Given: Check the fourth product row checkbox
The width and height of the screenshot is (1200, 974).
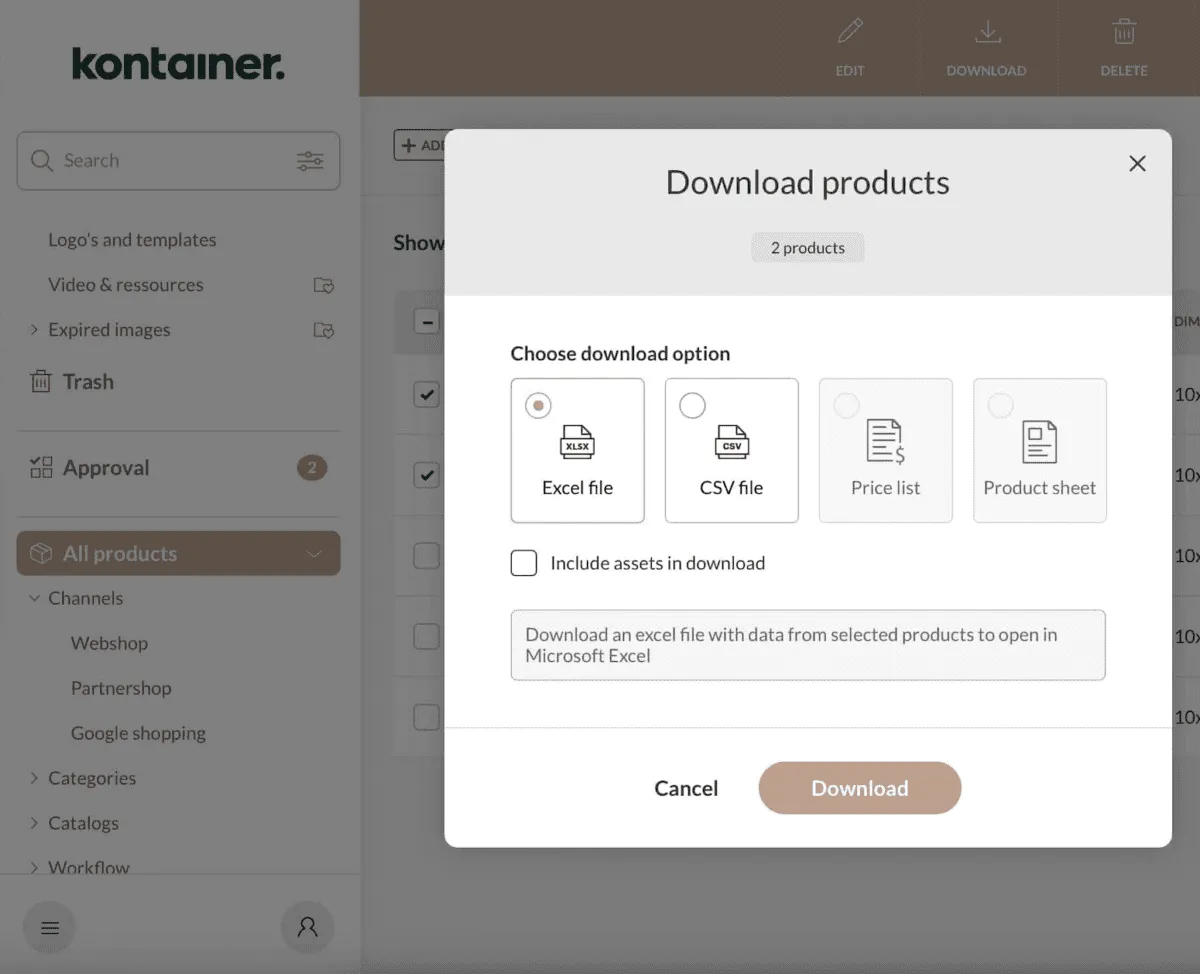Looking at the screenshot, I should pyautogui.click(x=427, y=636).
